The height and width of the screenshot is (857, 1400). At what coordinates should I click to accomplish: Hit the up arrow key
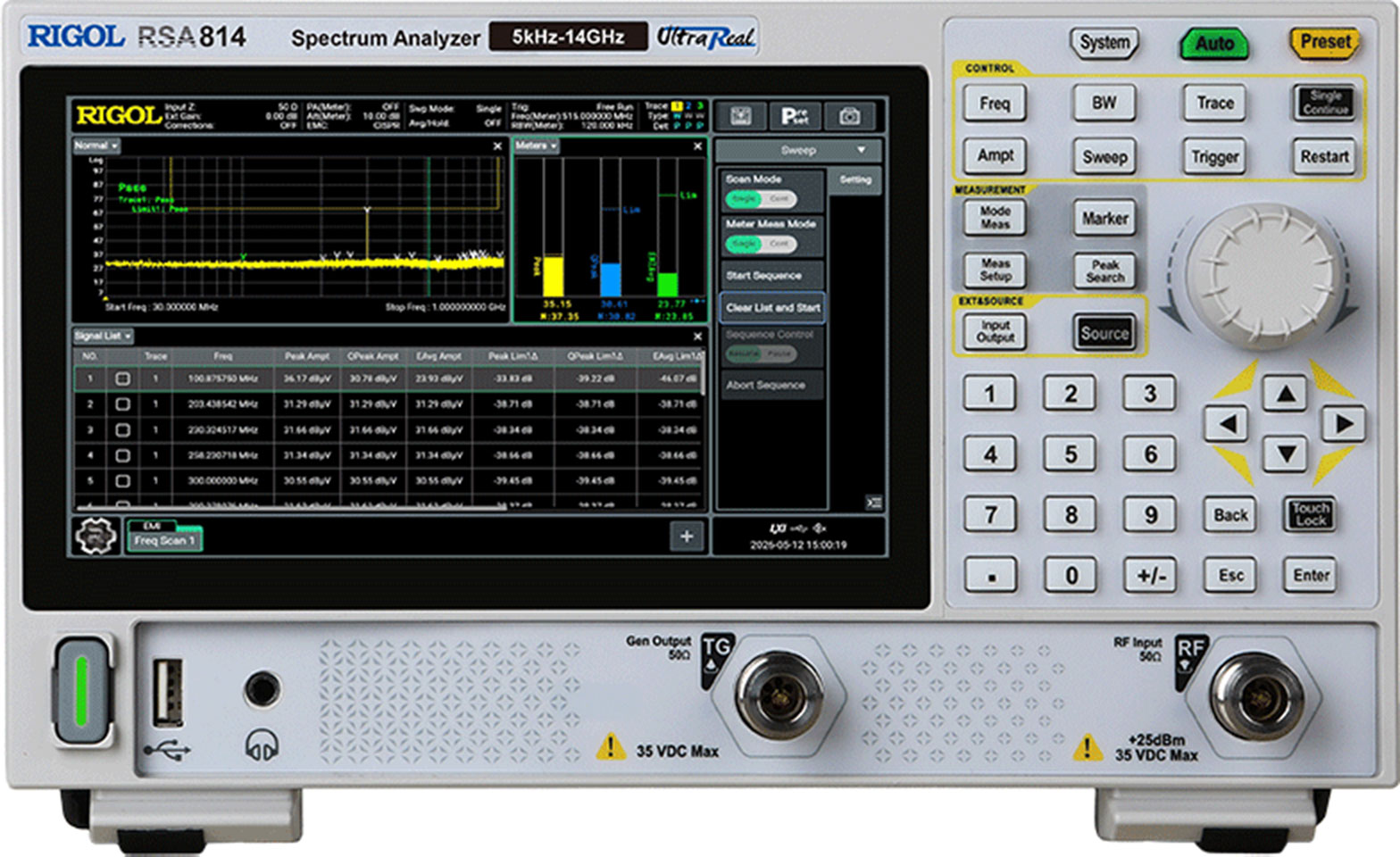(x=1285, y=393)
